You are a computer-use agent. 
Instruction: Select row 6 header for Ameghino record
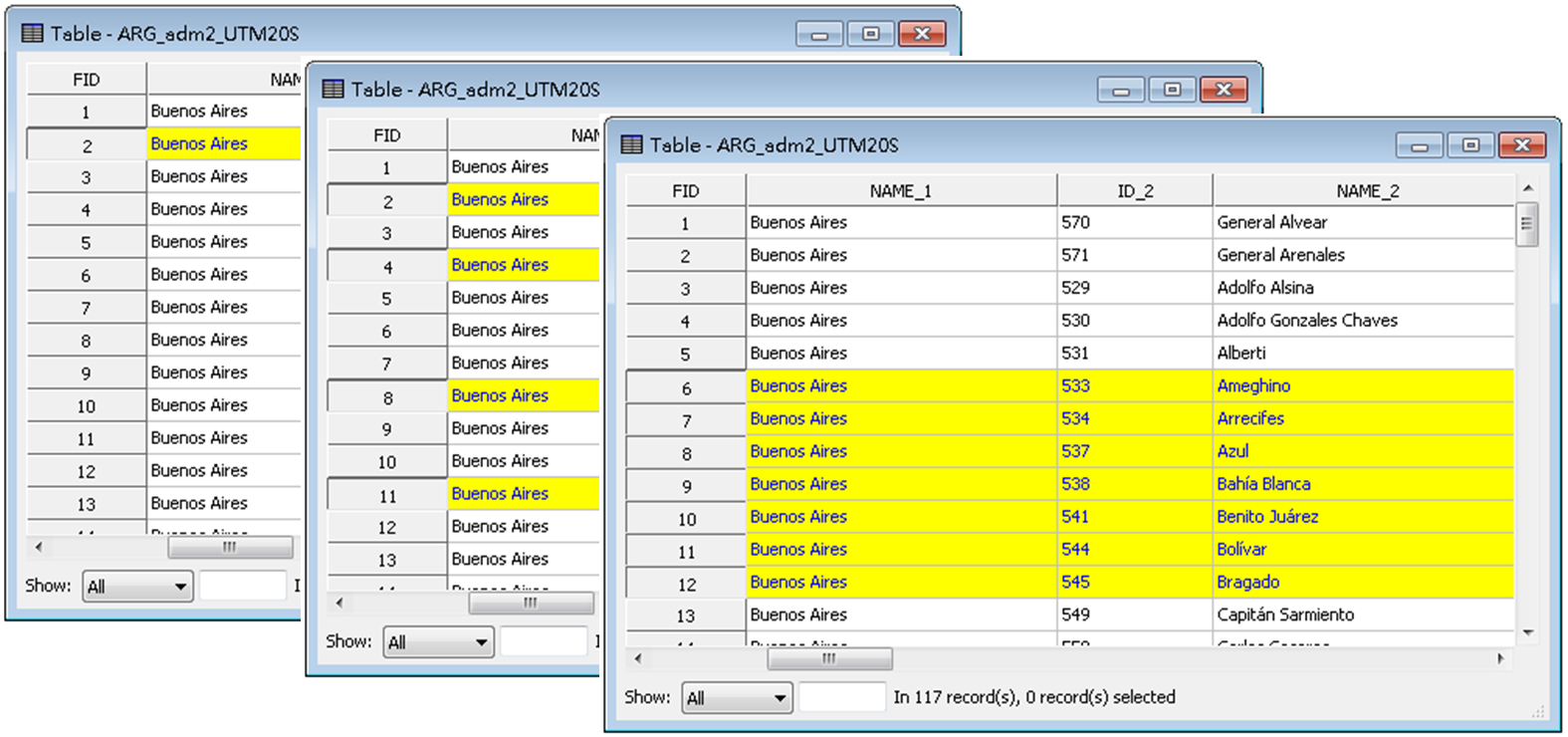click(685, 387)
